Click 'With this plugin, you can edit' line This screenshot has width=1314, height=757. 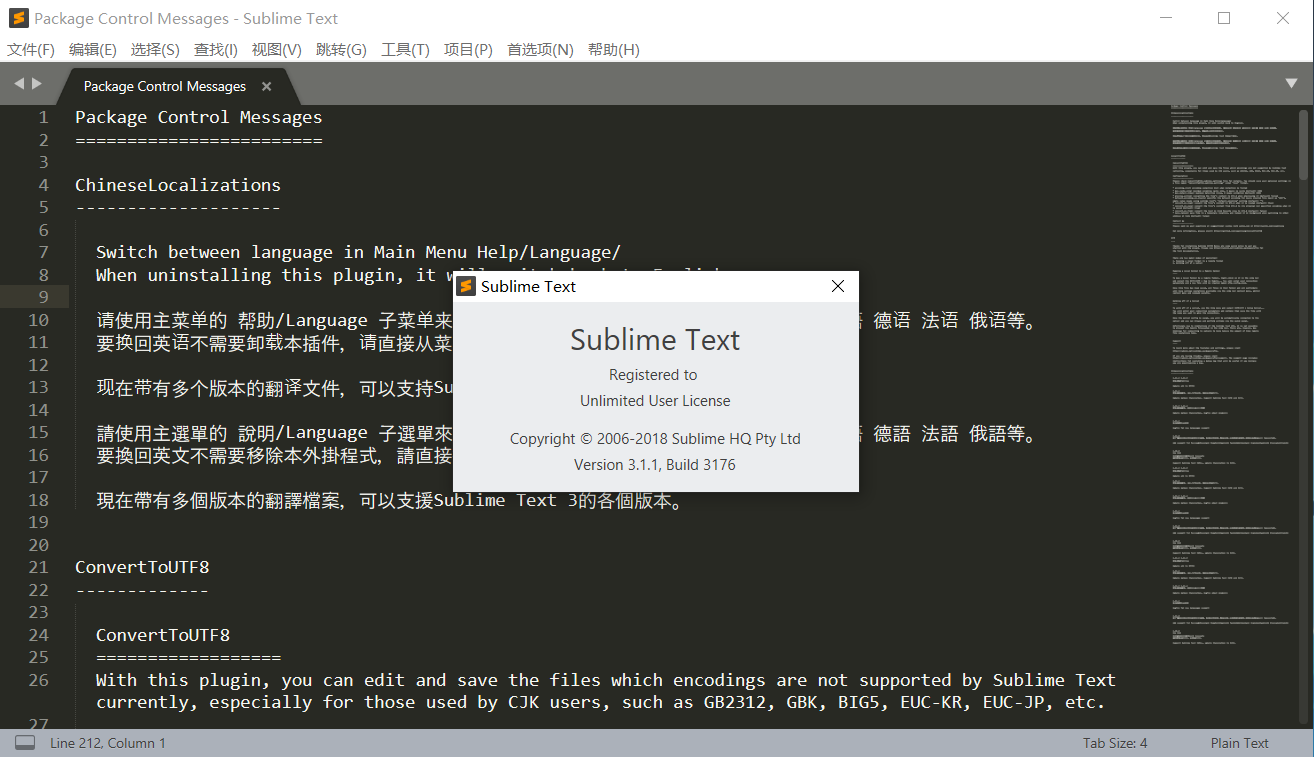tap(606, 680)
